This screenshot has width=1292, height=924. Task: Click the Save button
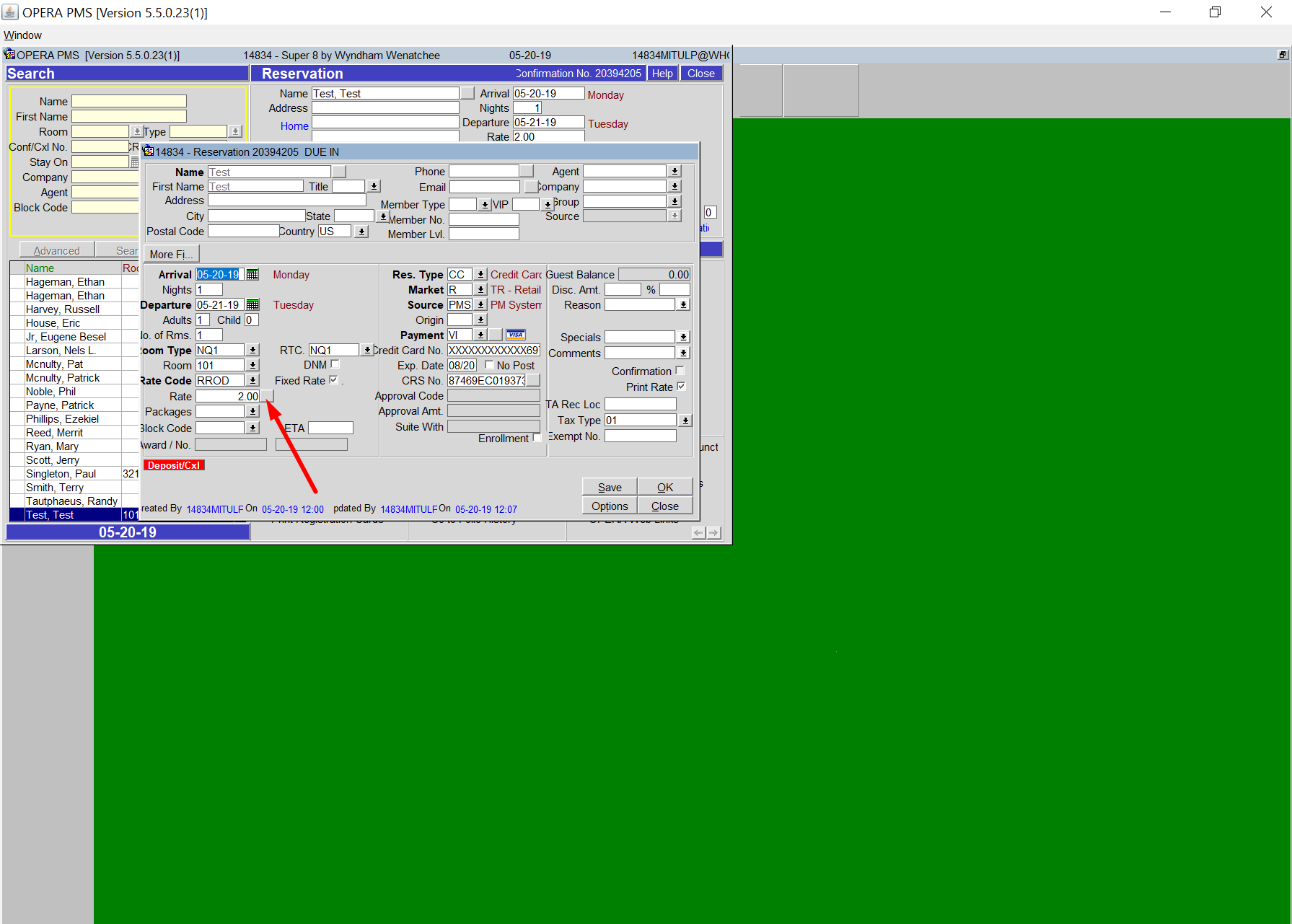pos(609,486)
